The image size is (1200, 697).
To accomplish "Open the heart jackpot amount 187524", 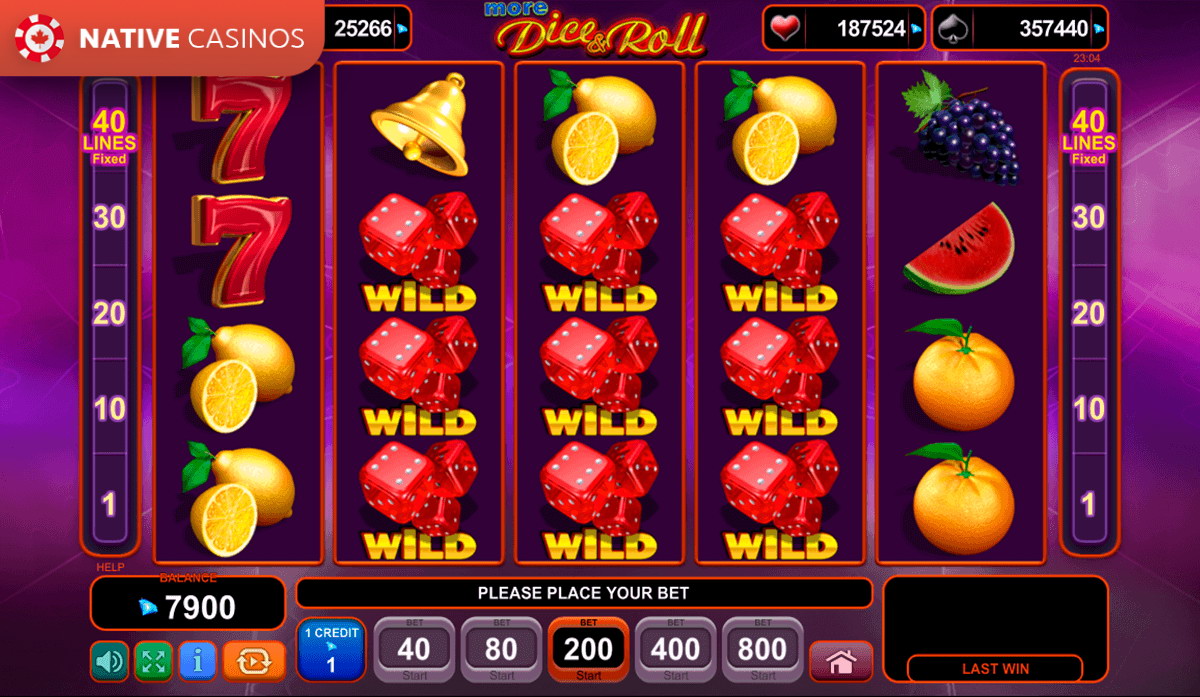I will click(843, 29).
